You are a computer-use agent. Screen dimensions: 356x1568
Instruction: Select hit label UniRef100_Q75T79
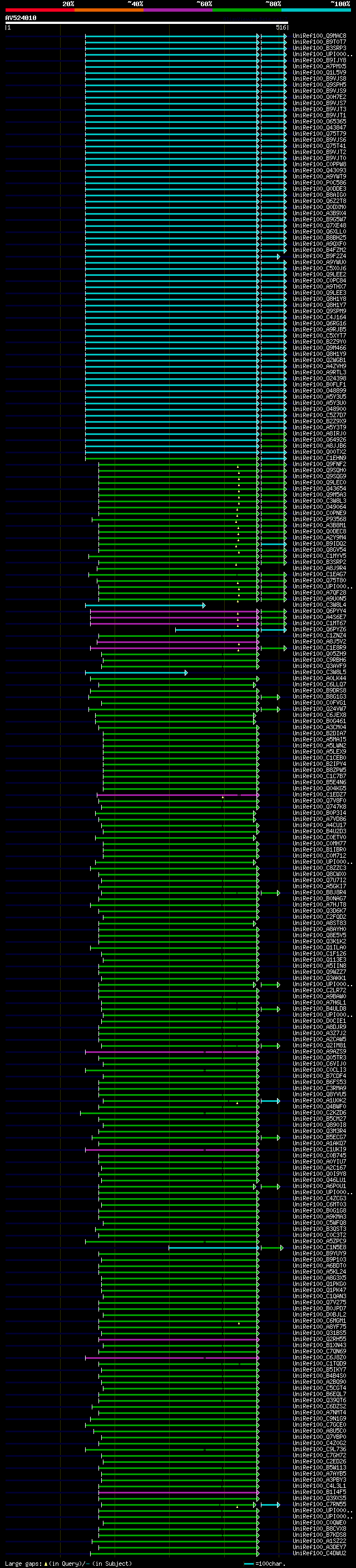[319, 134]
